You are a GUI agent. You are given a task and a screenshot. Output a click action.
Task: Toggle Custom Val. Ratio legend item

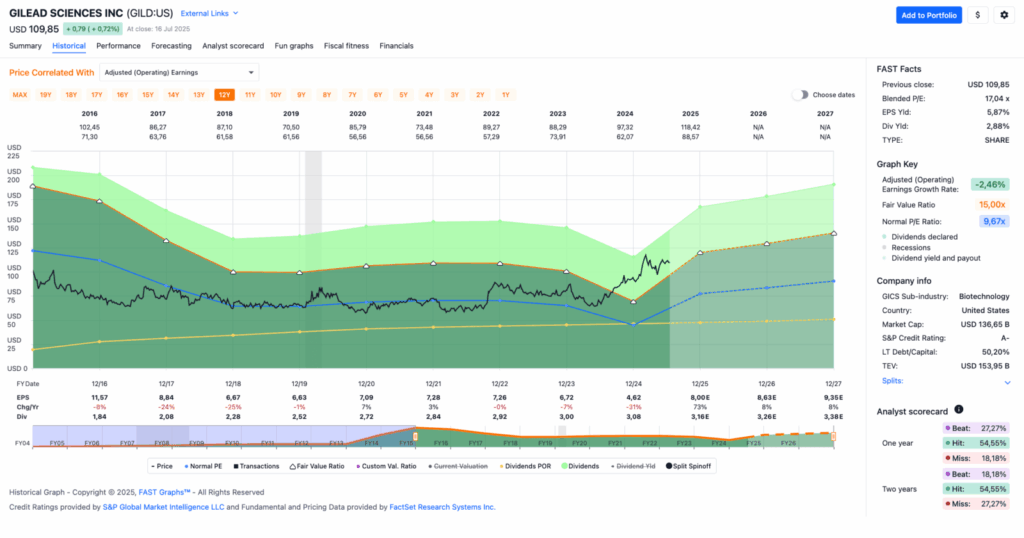point(386,466)
